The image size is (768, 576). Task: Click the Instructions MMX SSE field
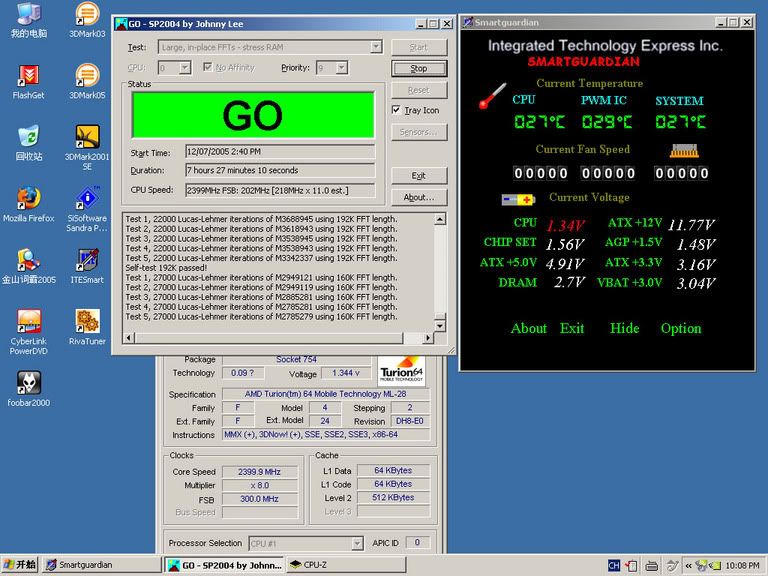tap(326, 435)
